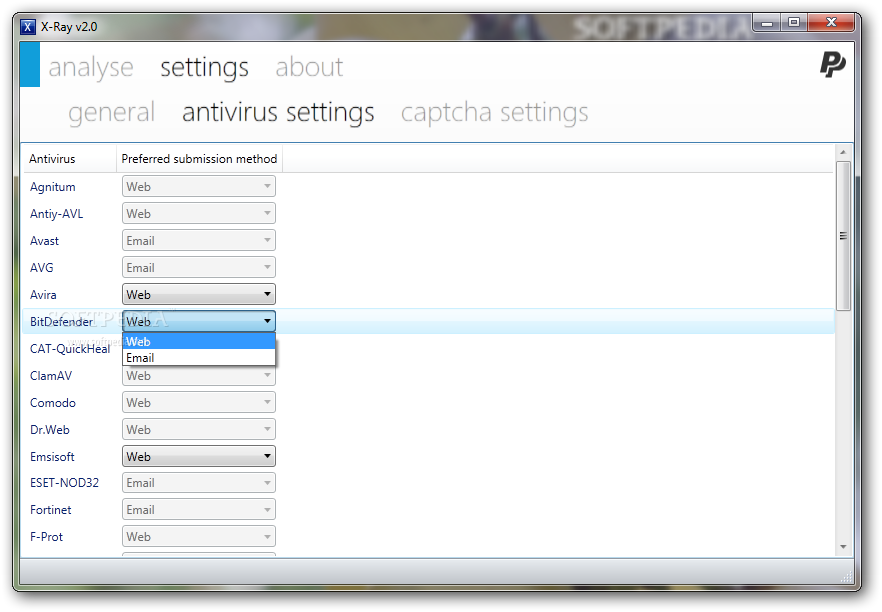Open the Comodo submission method dropdown
This screenshot has width=882, height=612.
click(199, 402)
